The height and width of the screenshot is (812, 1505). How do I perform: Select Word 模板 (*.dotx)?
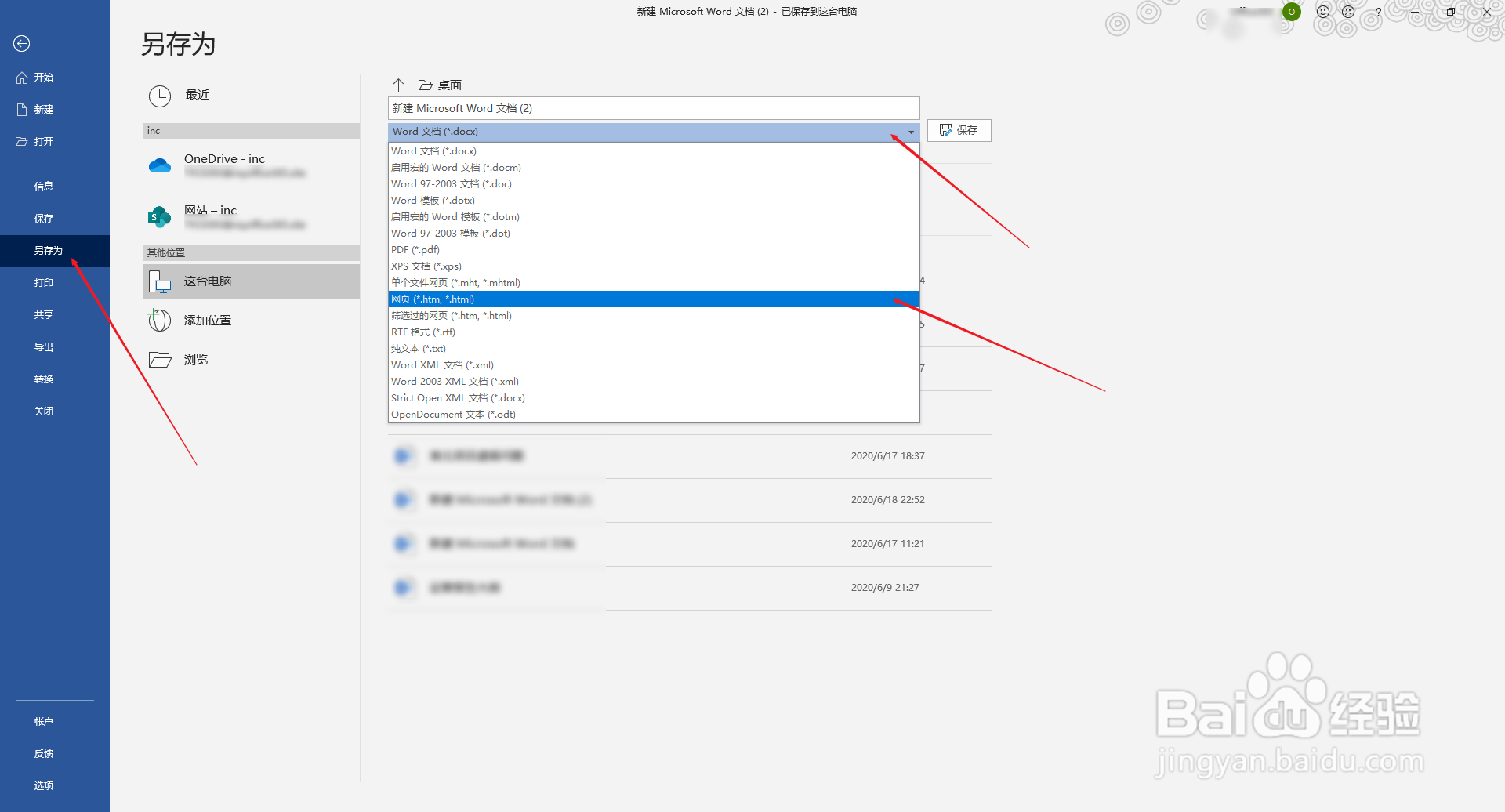[x=654, y=201]
